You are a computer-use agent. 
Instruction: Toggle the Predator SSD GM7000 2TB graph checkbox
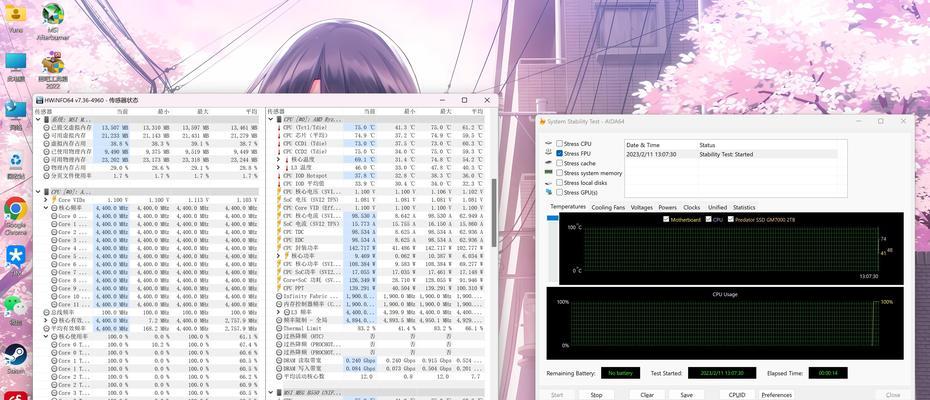click(731, 220)
